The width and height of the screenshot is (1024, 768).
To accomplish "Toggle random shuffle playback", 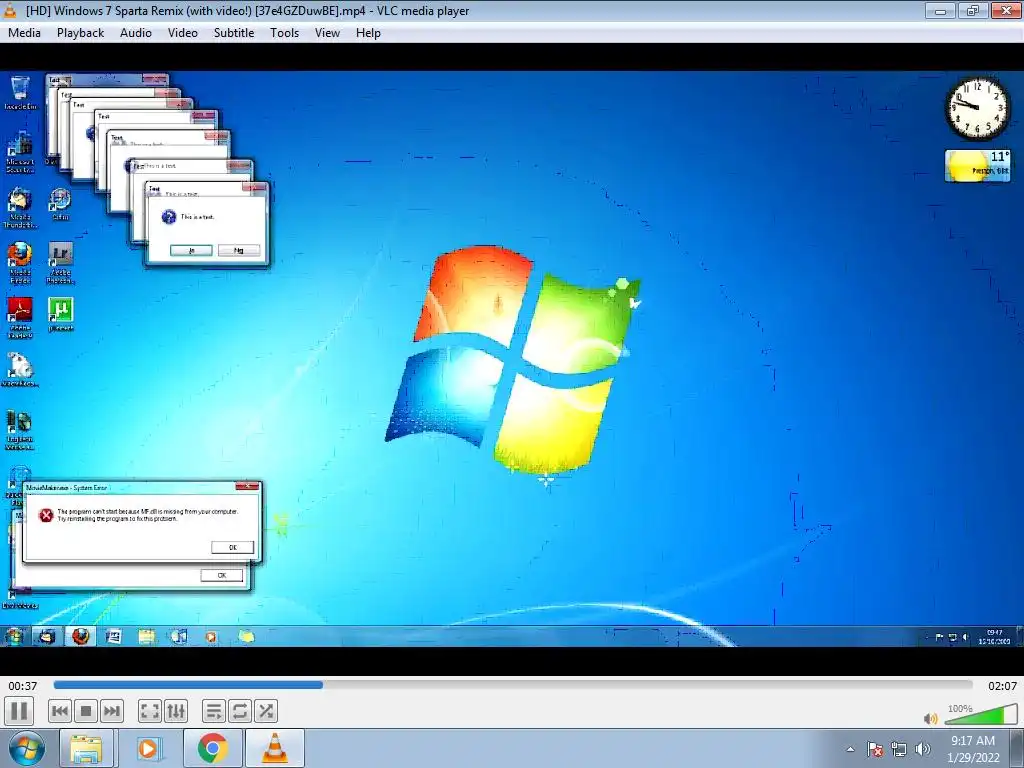I will click(x=266, y=711).
